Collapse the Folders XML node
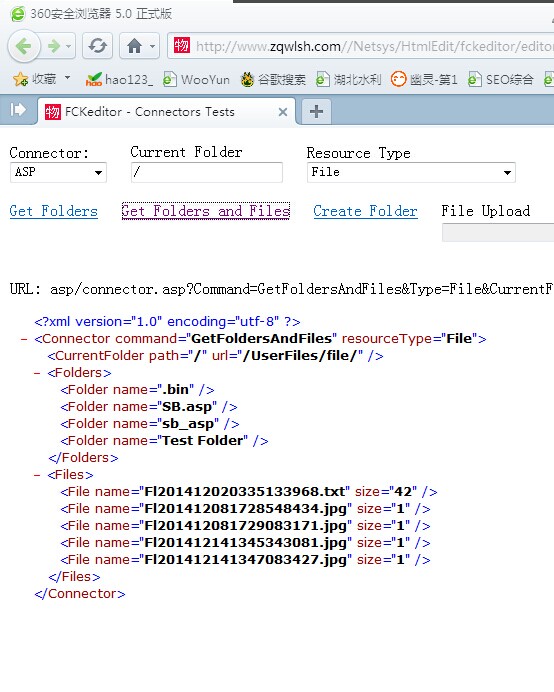Screen dimensions: 554x692 click(38, 373)
